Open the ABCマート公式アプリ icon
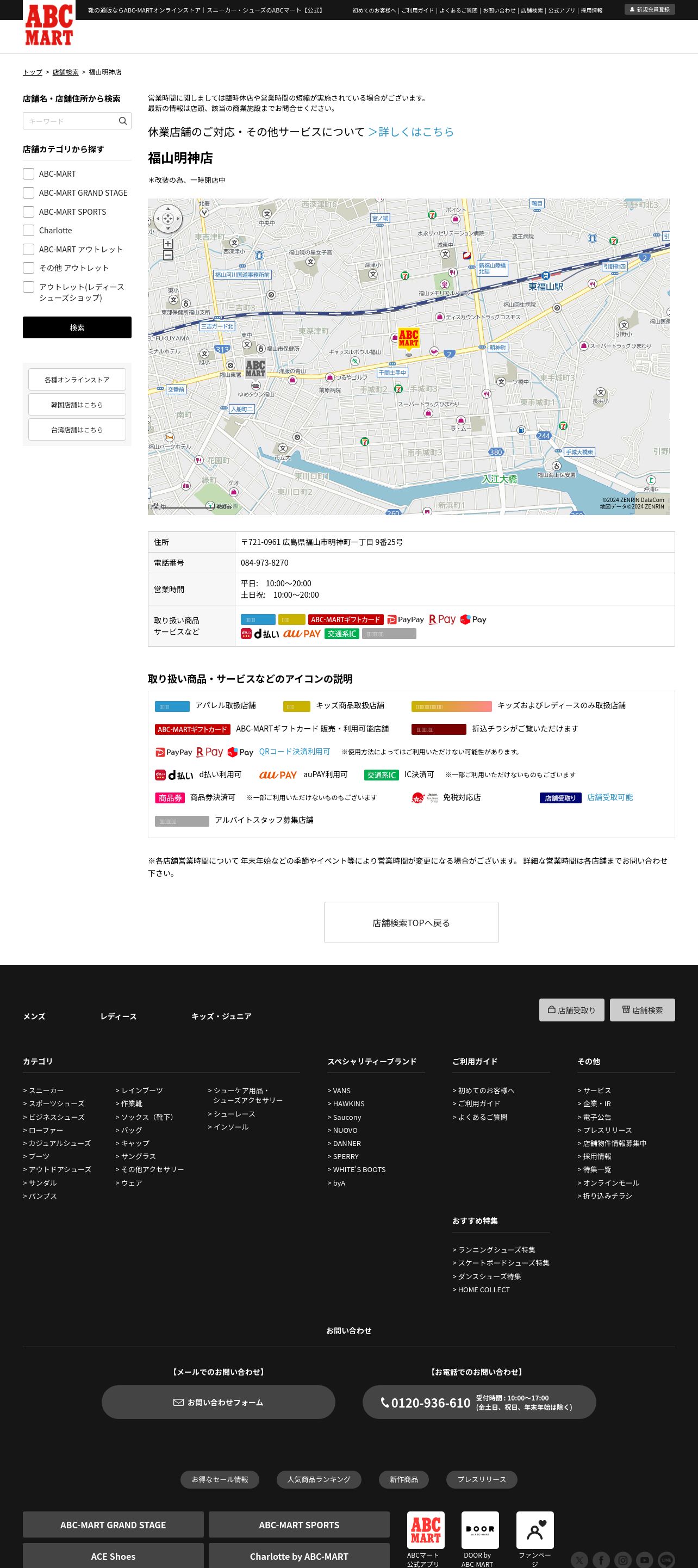Viewport: 698px width, 1568px height. click(425, 1529)
